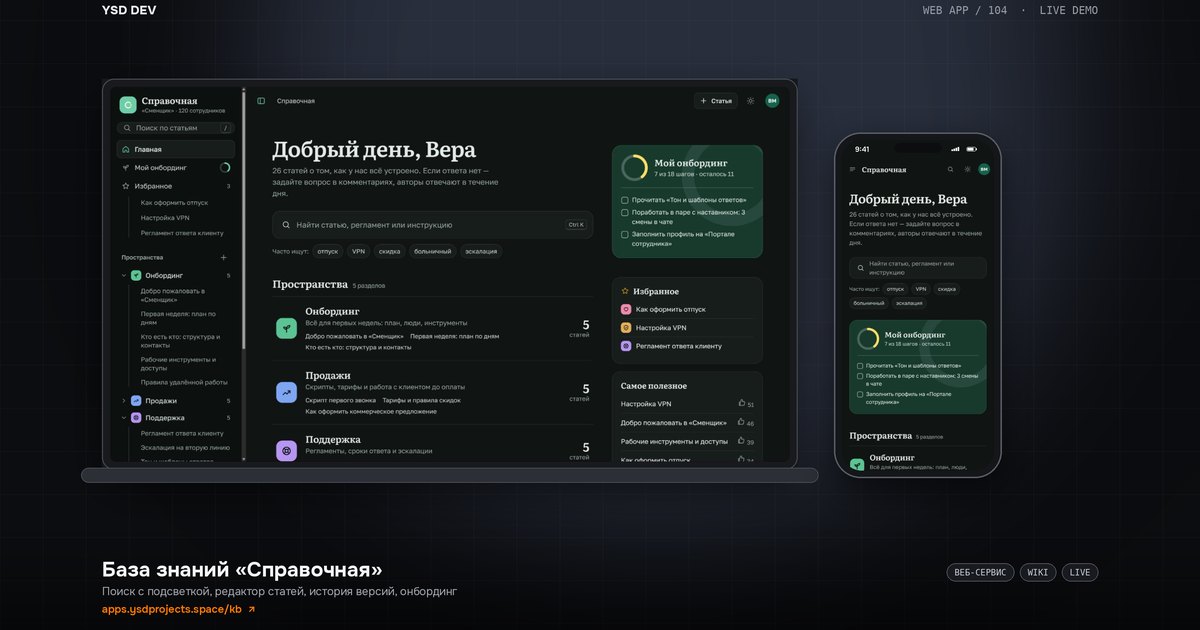
Task: Check «Прочитать Тон и шаблоны ответов» on the phone
Action: (860, 366)
